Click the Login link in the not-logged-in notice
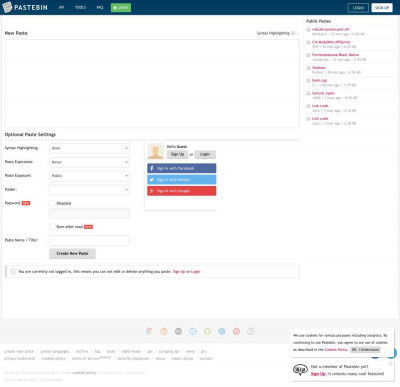400x387 pixels. click(x=196, y=272)
